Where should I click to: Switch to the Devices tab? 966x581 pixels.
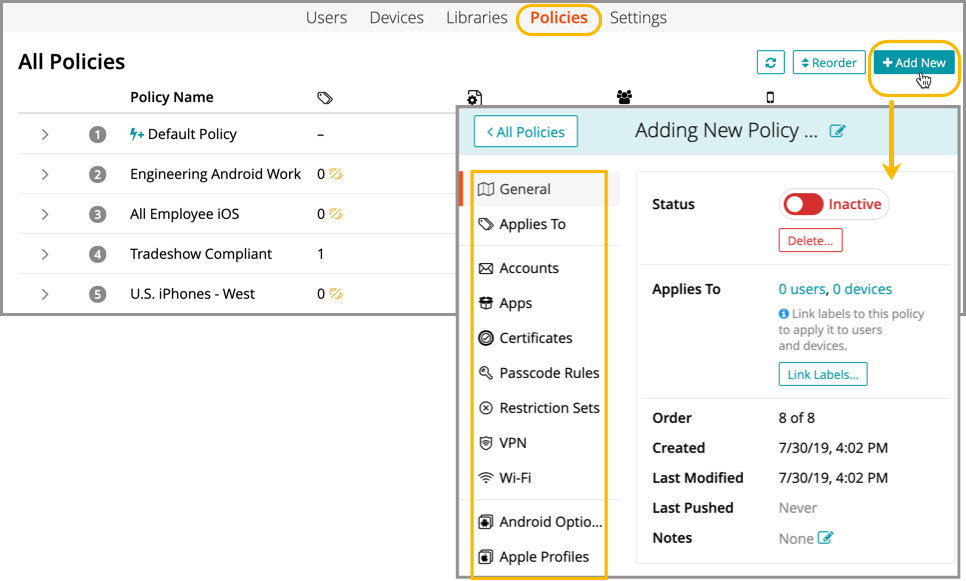click(396, 18)
